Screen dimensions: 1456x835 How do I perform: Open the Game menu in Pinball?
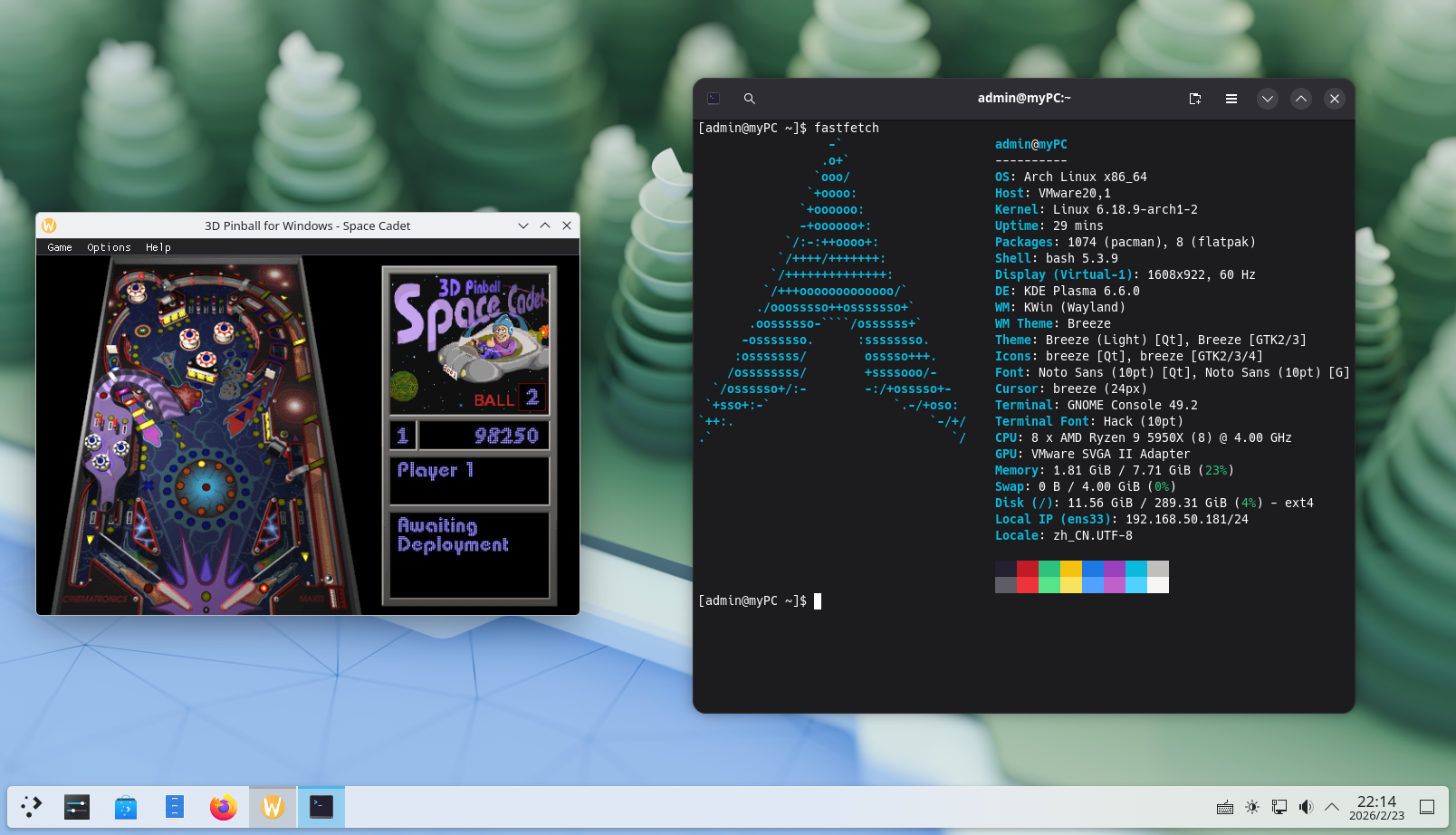coord(60,247)
